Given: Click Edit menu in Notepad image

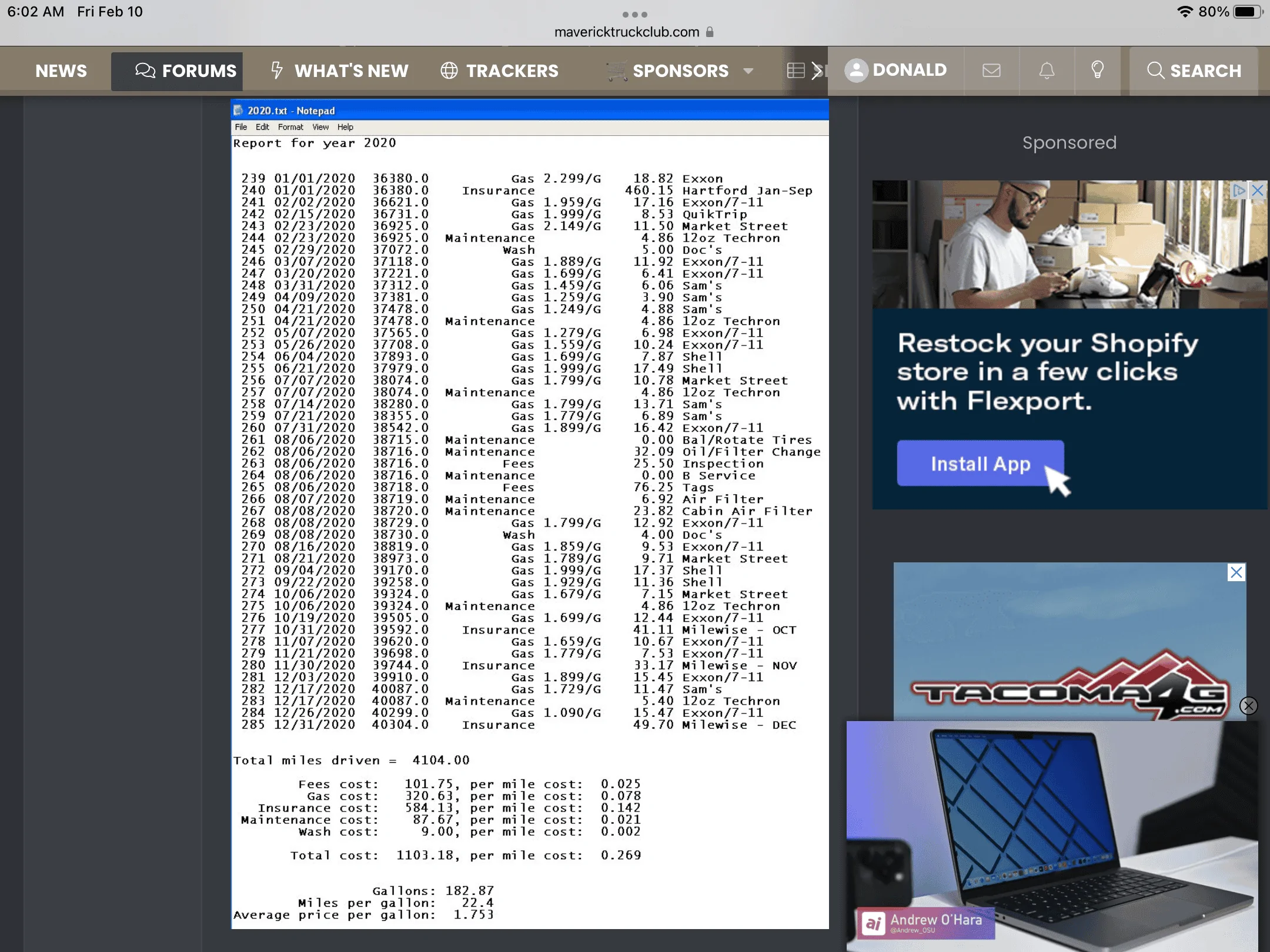Looking at the screenshot, I should [x=262, y=127].
